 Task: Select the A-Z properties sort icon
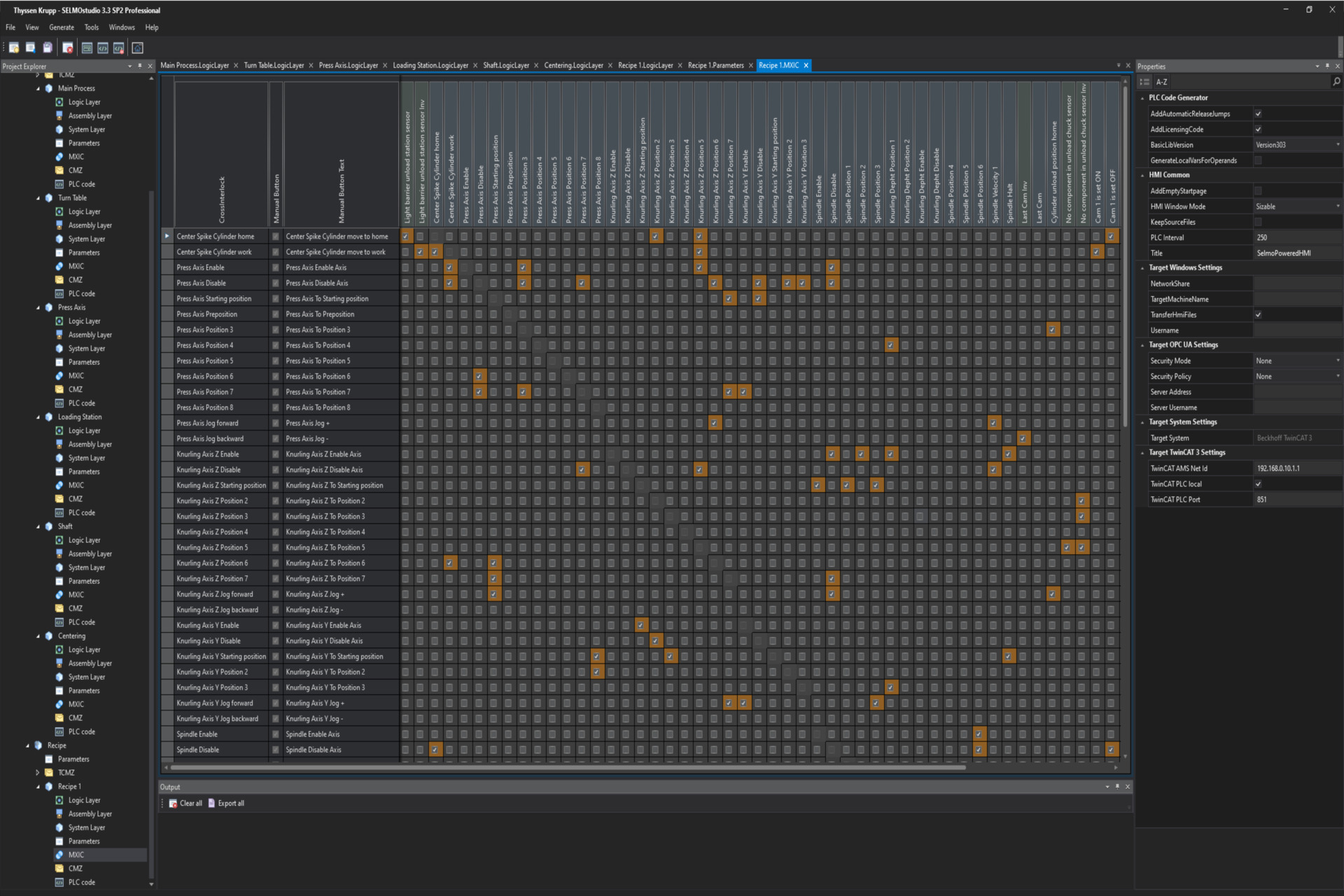1161,81
